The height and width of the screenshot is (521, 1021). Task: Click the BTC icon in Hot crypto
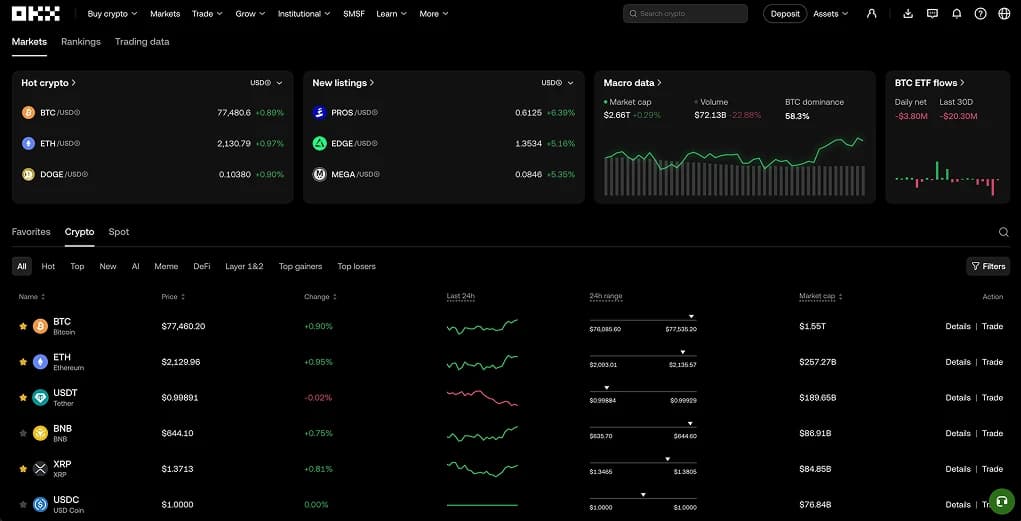point(28,113)
